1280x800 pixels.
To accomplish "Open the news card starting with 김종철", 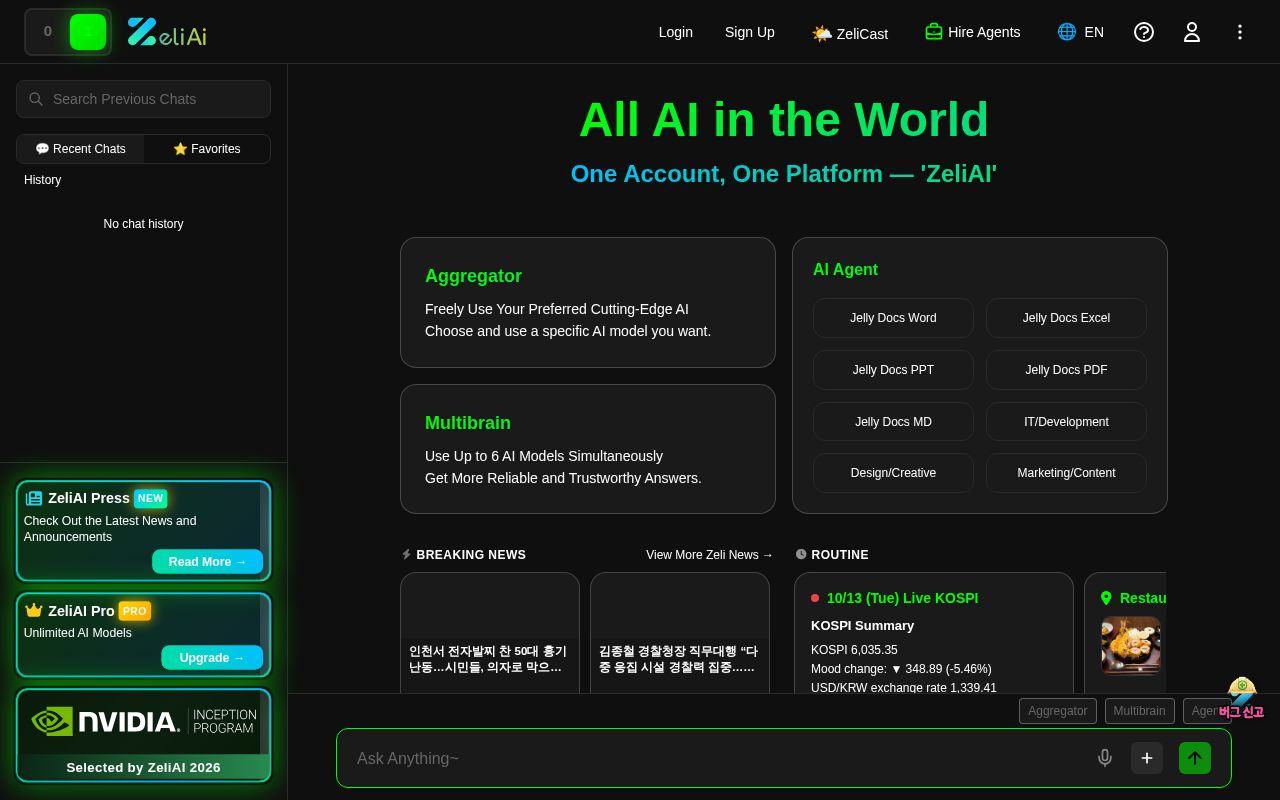I will coord(680,633).
